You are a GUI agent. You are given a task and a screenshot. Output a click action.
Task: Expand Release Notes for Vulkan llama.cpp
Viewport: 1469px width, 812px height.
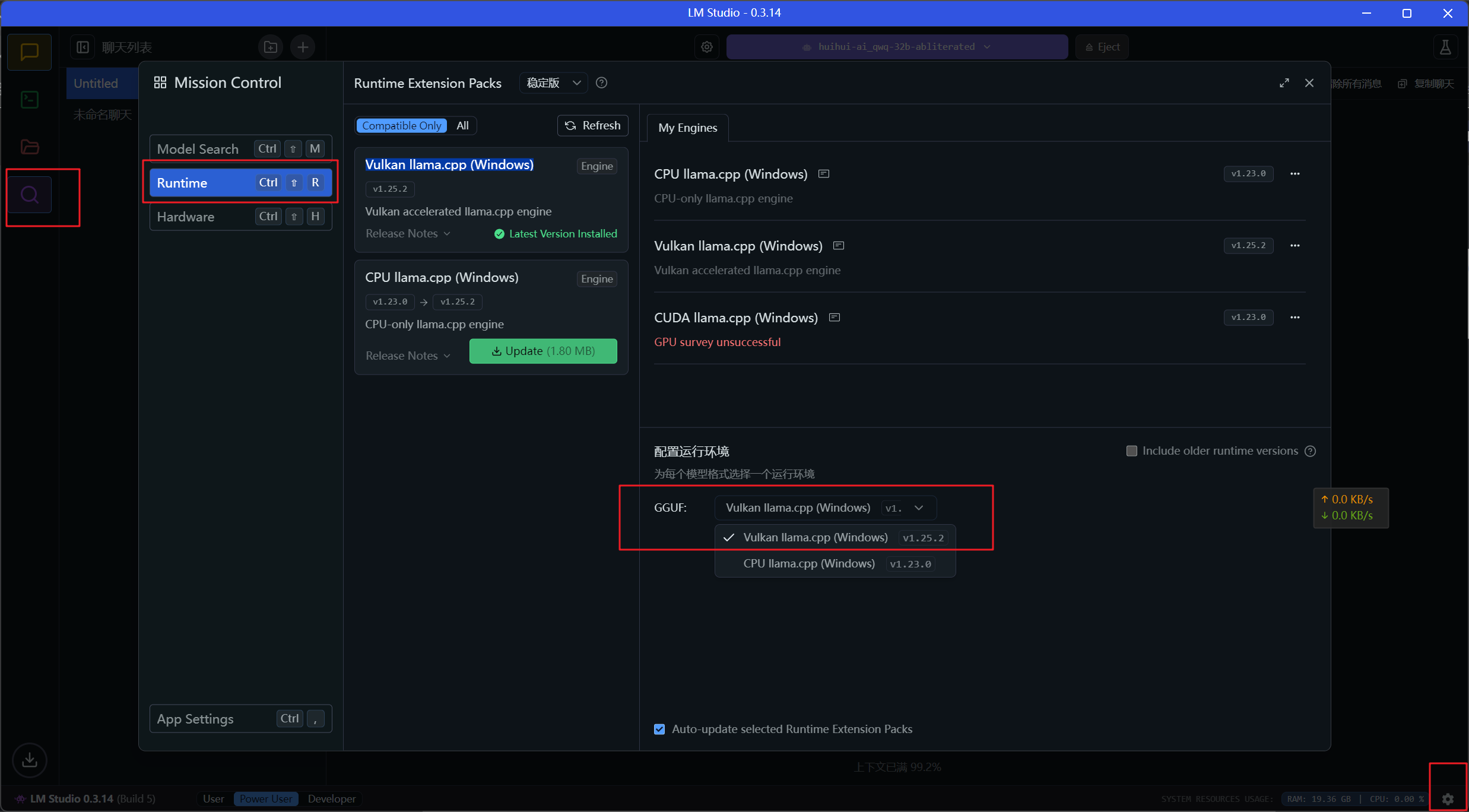(408, 234)
